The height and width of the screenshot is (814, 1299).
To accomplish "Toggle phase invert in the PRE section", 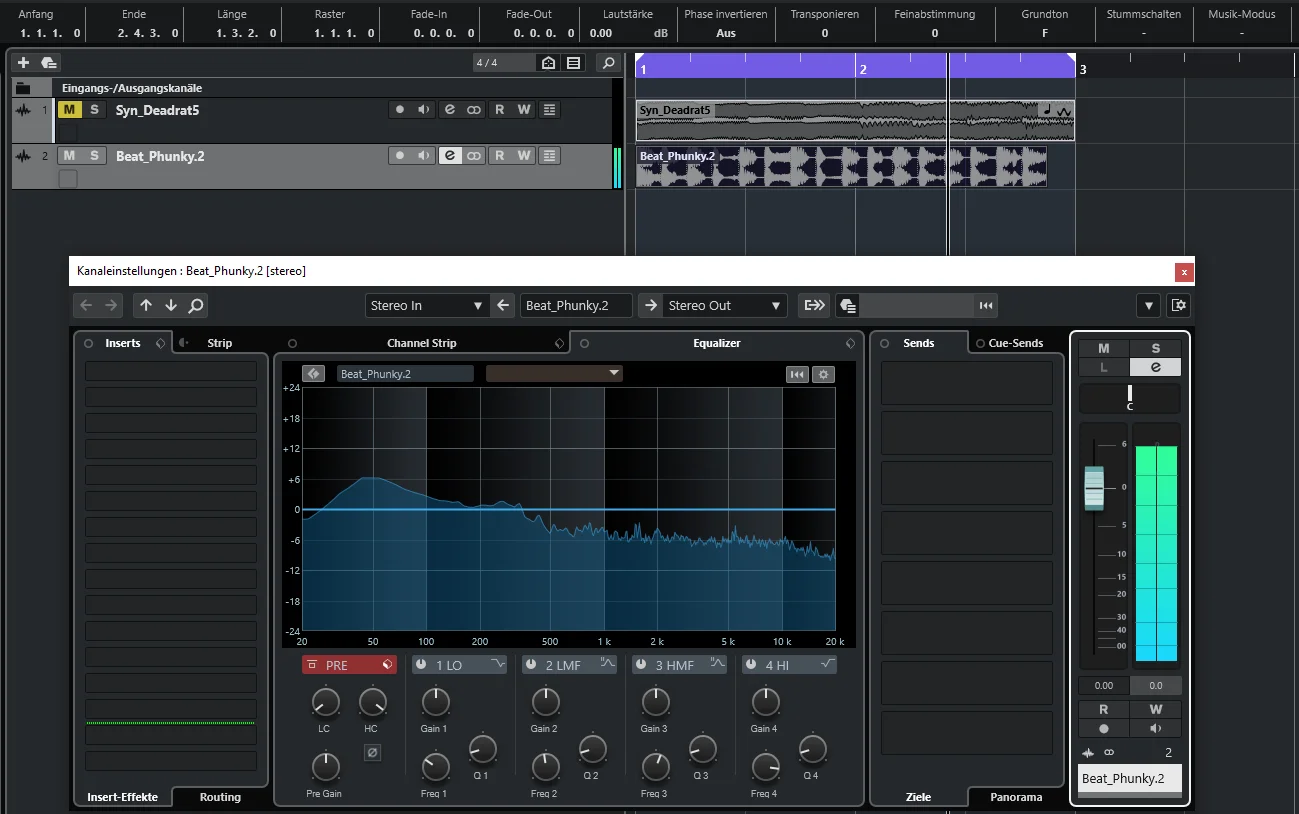I will click(372, 753).
